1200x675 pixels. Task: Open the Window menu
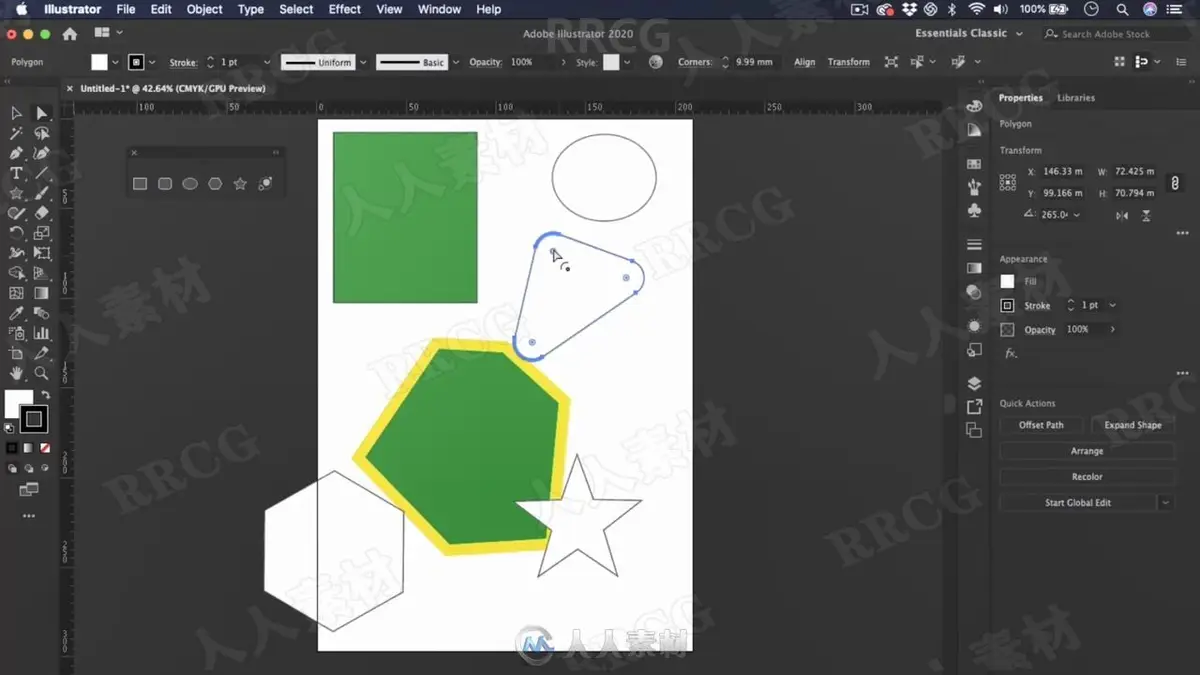coord(439,9)
